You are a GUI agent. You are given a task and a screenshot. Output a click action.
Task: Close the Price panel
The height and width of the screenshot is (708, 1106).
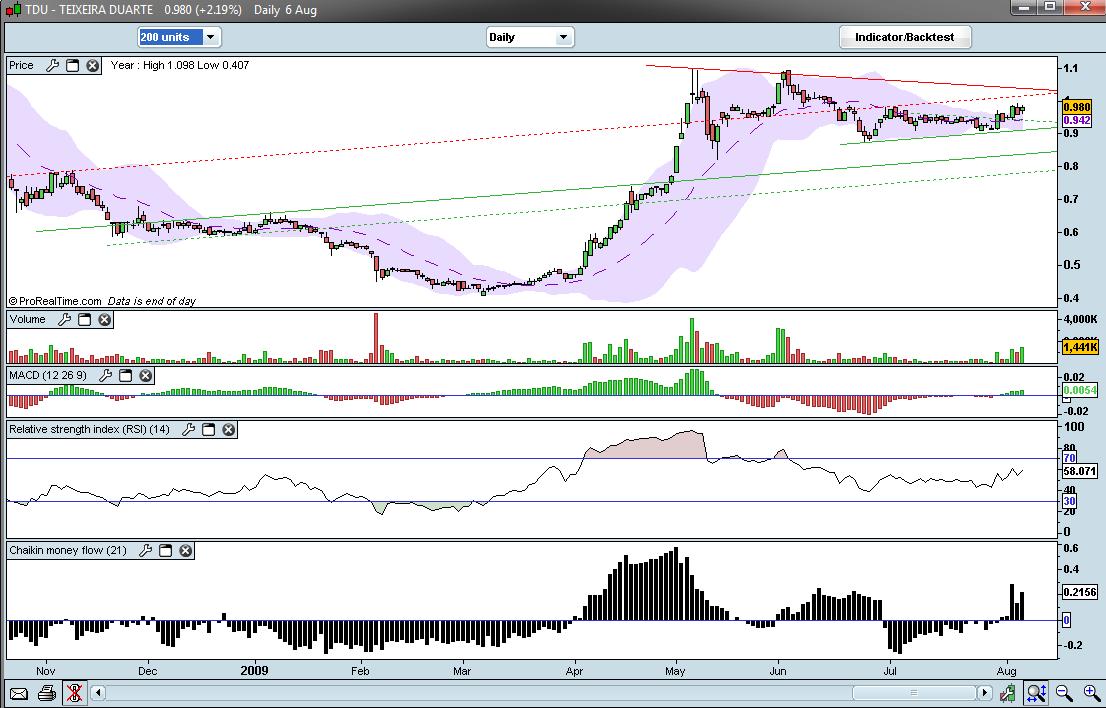(x=92, y=66)
